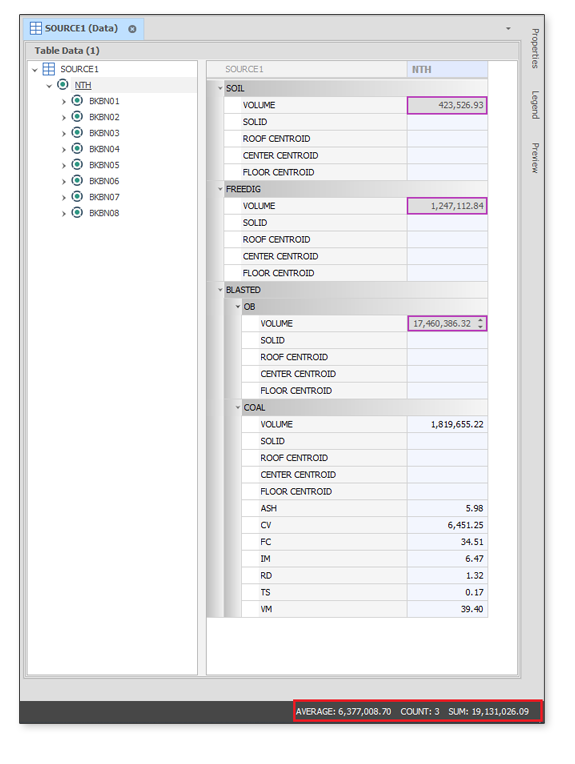Screen dimensions: 575x764
Task: Open the Legend side tab
Action: [x=535, y=105]
